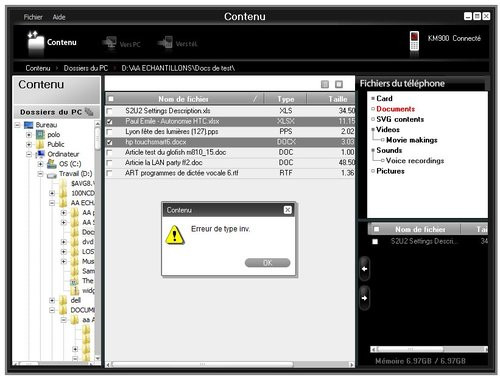Check S2U2 Settings Description.xls file
The width and height of the screenshot is (500, 380).
(x=109, y=111)
